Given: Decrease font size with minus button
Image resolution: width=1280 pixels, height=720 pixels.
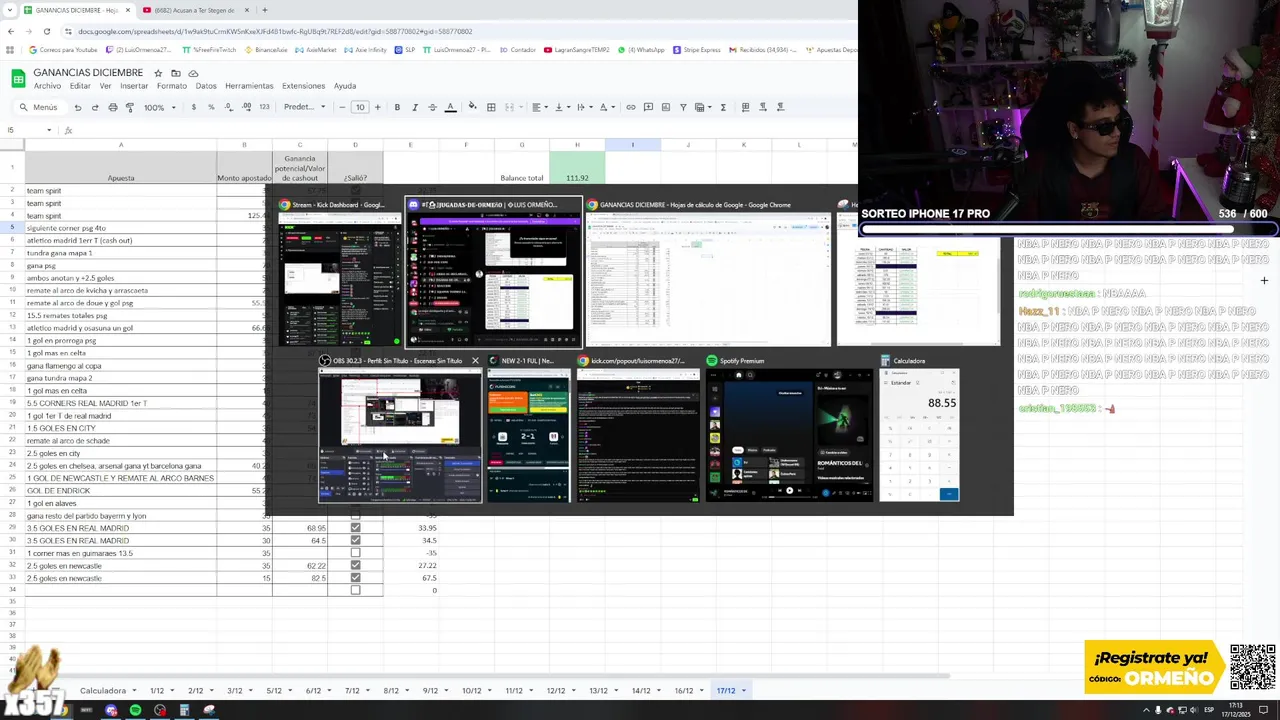Looking at the screenshot, I should pyautogui.click(x=342, y=107).
